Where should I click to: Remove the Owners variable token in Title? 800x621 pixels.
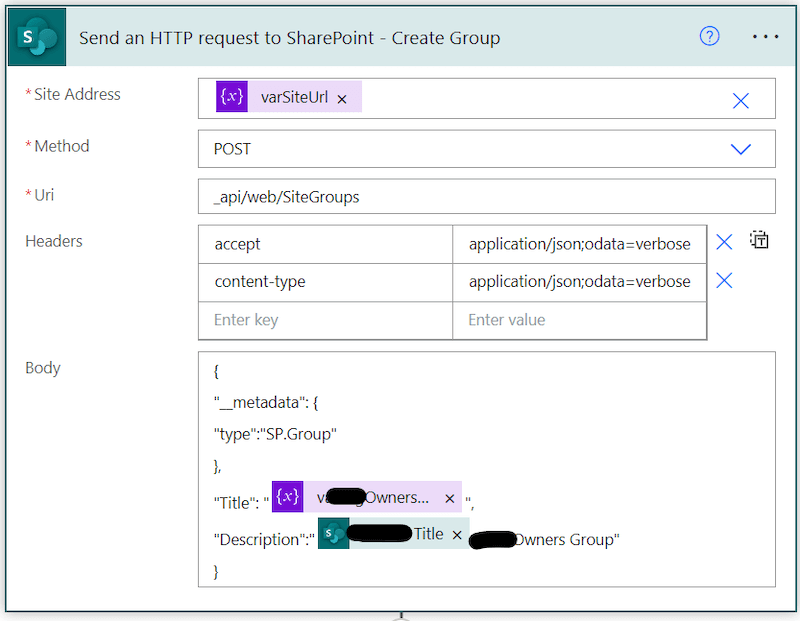point(449,499)
